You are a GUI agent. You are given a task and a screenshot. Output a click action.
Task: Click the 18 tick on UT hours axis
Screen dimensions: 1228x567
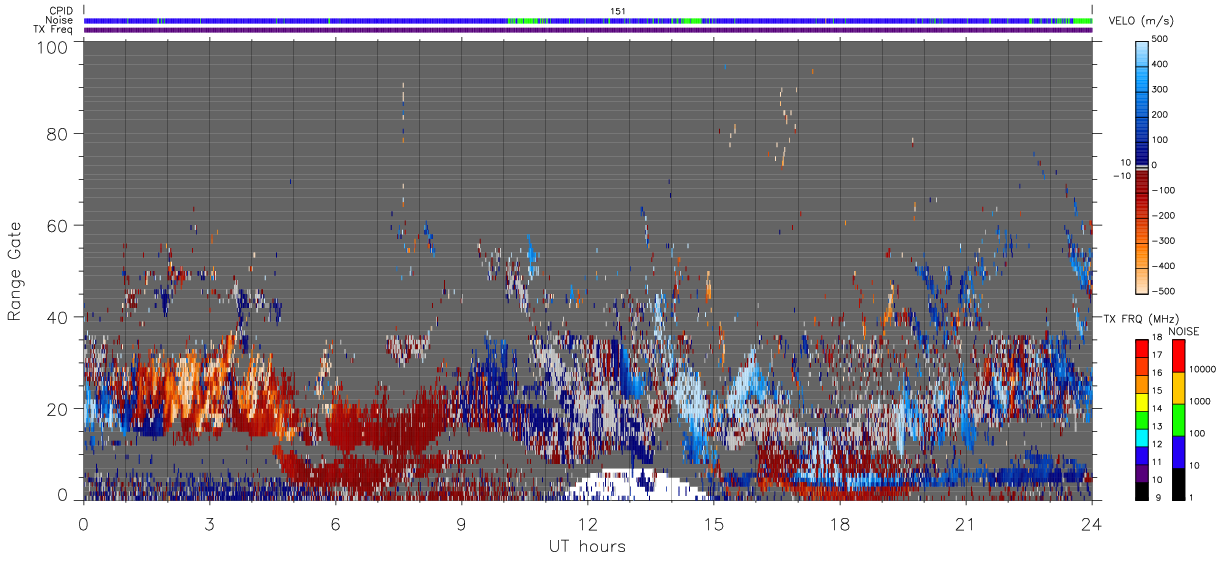[x=840, y=524]
